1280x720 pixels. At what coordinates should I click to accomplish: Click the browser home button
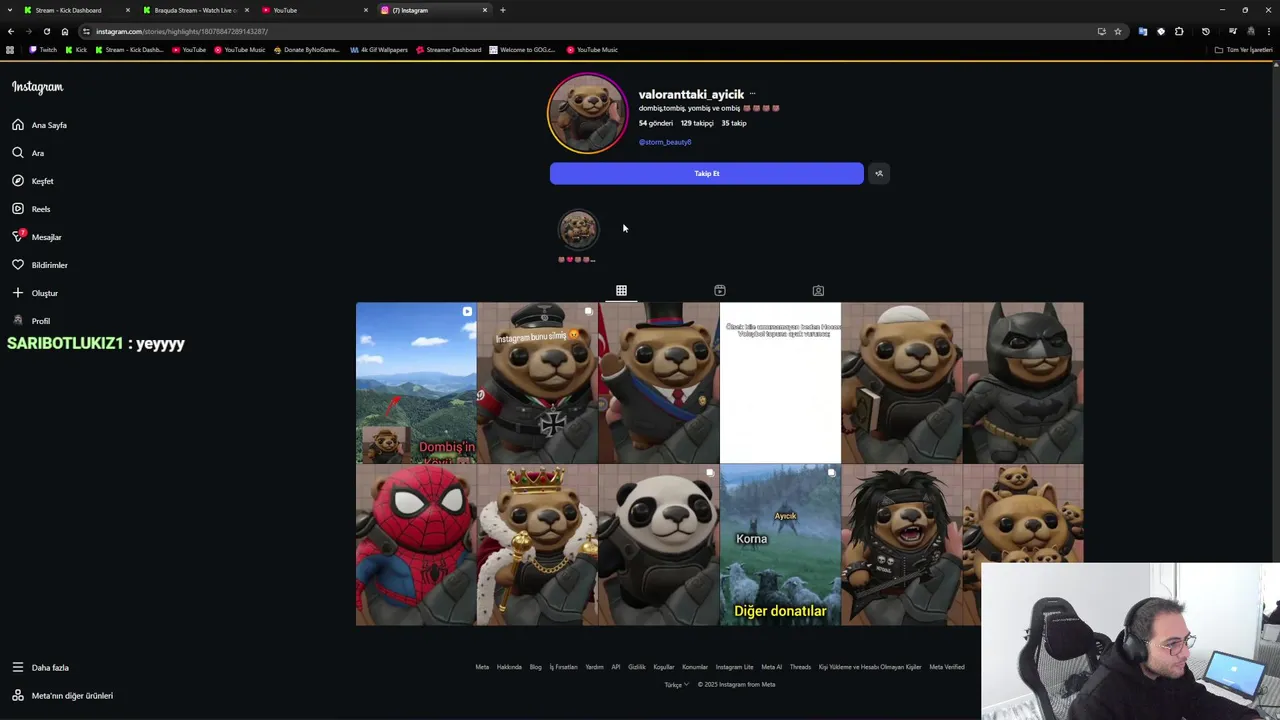tap(65, 31)
